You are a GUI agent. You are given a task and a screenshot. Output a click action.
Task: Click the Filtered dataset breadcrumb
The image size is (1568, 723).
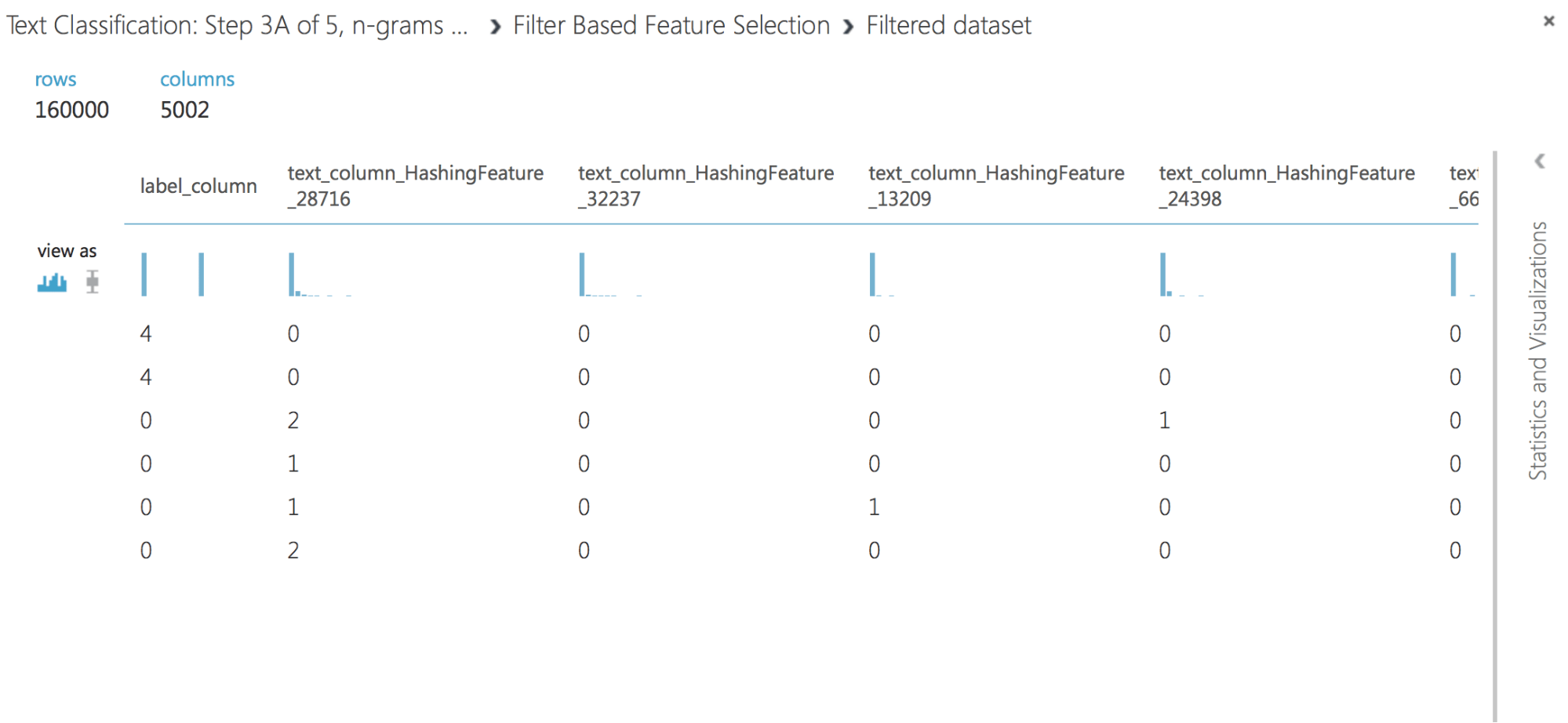[948, 26]
